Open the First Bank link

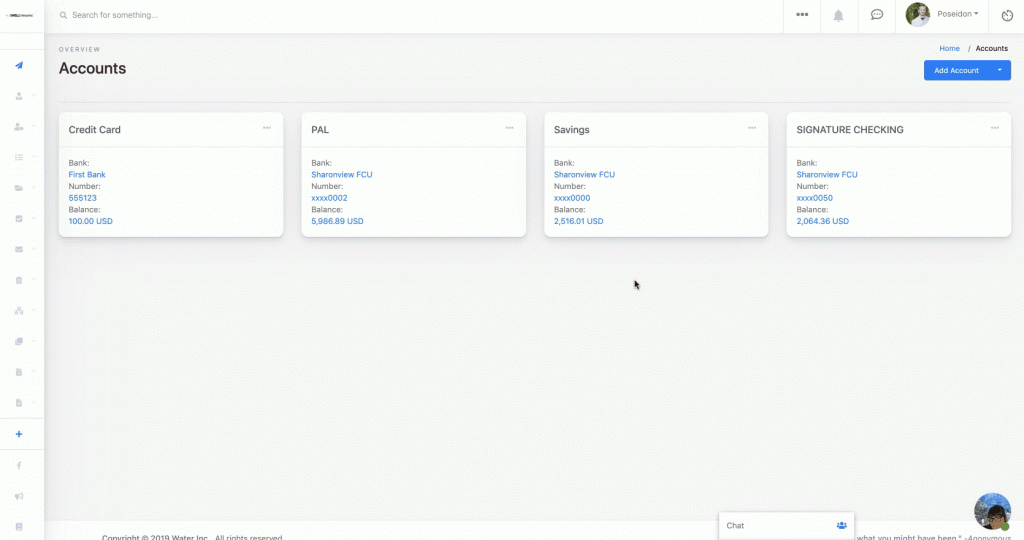pyautogui.click(x=87, y=174)
